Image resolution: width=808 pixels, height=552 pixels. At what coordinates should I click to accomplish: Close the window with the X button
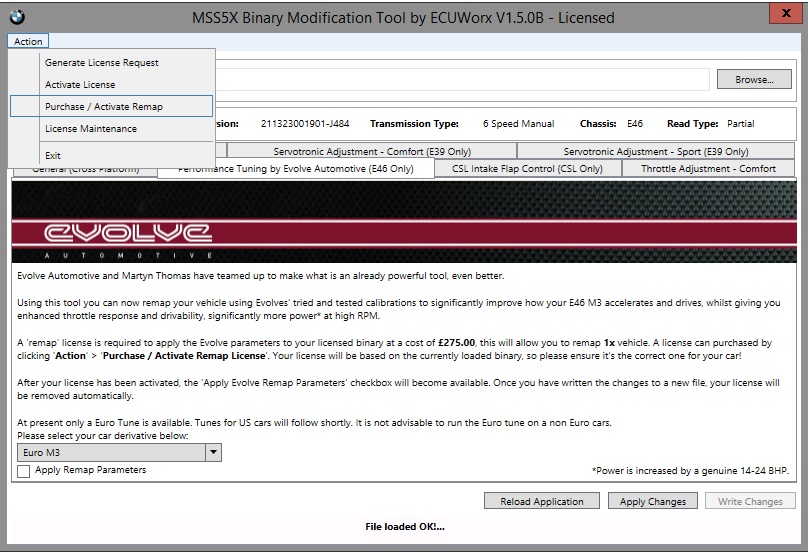pos(786,13)
